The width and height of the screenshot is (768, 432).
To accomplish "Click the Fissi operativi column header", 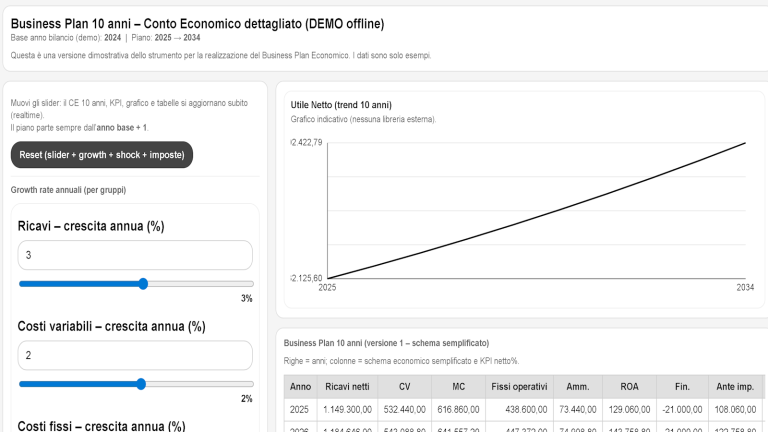I will pos(519,387).
